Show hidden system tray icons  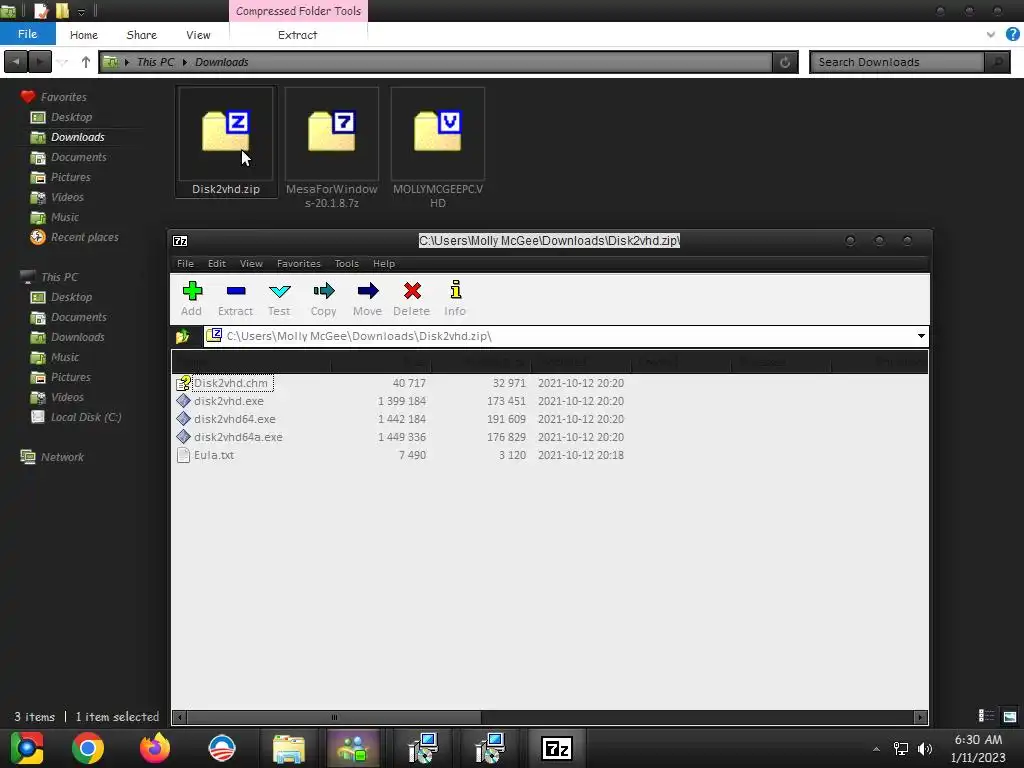coord(876,749)
